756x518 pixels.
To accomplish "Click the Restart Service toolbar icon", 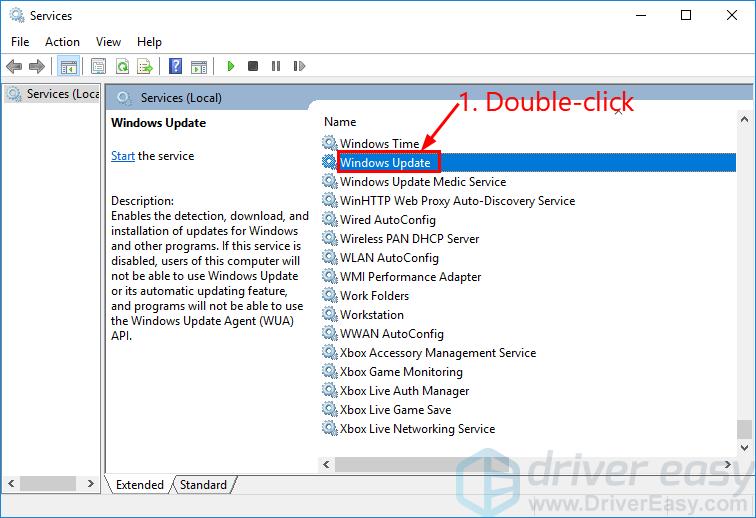I will (x=297, y=67).
